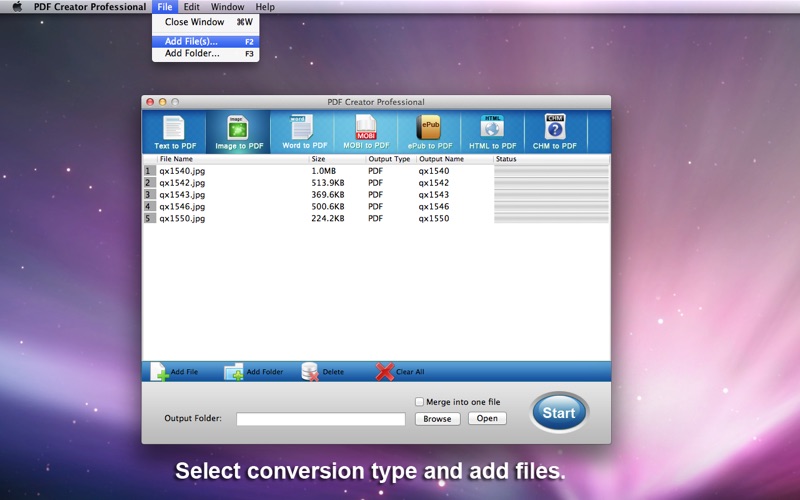Click PDF output type for qx1550.jpg

[x=376, y=218]
